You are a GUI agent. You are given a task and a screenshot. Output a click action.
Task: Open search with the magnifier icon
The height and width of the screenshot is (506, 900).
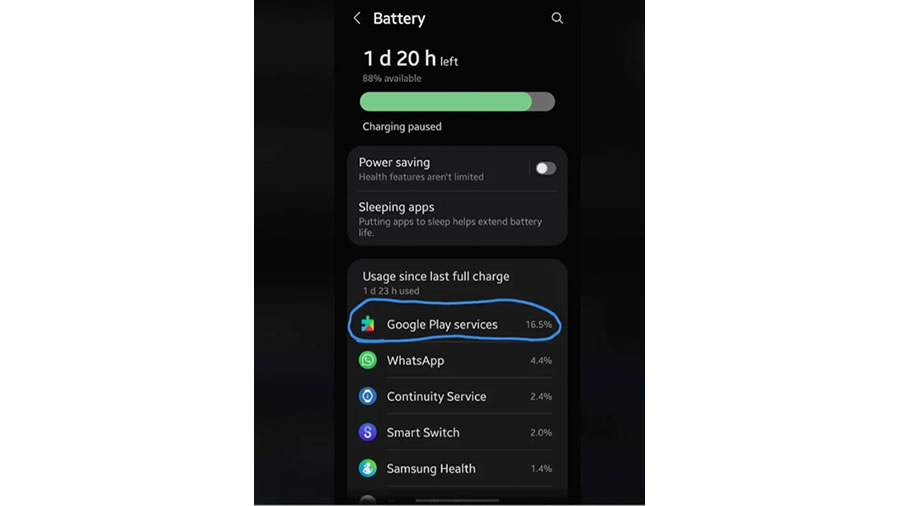pos(557,18)
